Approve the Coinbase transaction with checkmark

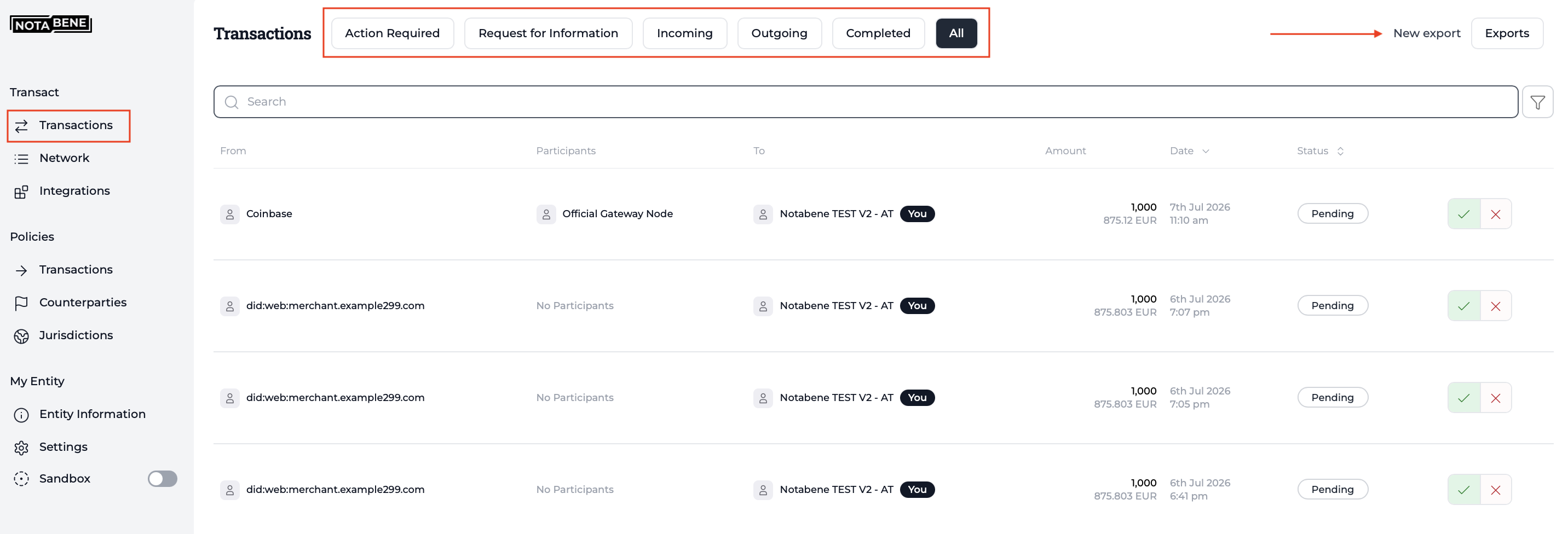(1463, 214)
